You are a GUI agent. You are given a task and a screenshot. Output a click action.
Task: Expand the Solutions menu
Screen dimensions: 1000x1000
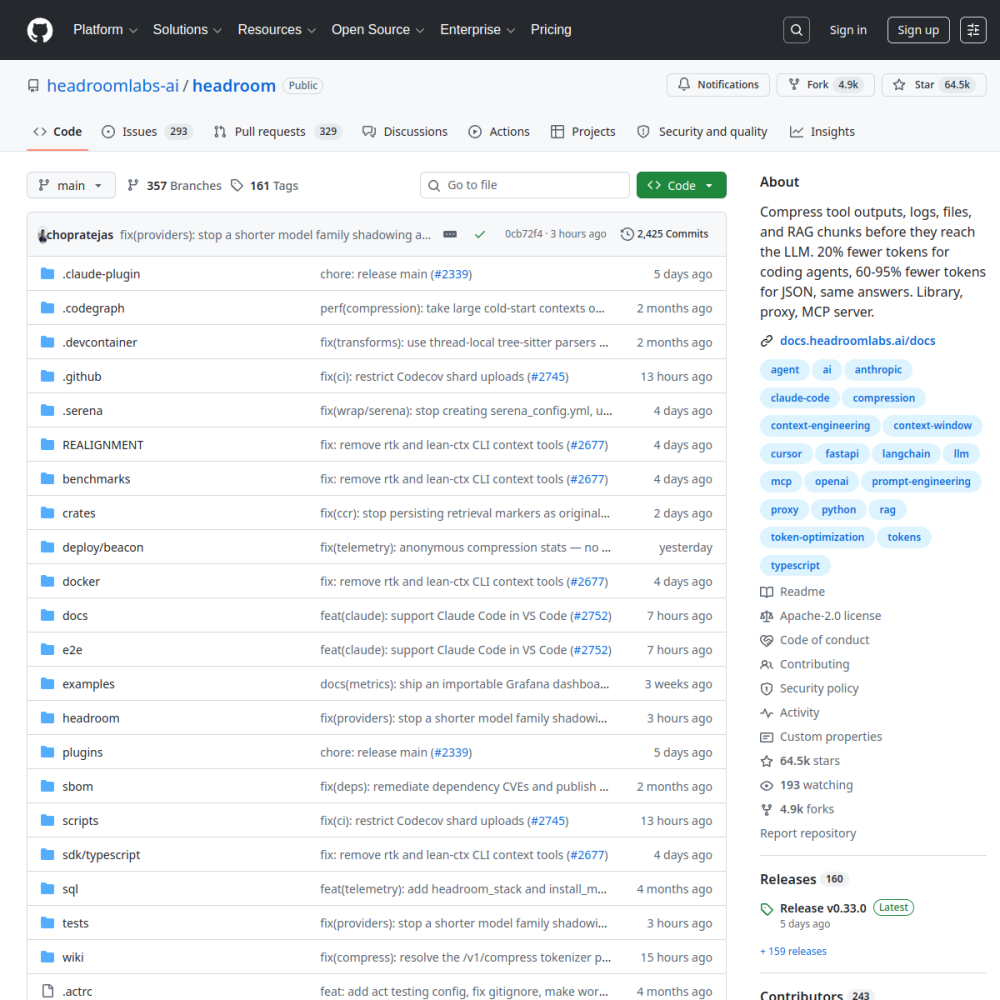[x=187, y=30]
